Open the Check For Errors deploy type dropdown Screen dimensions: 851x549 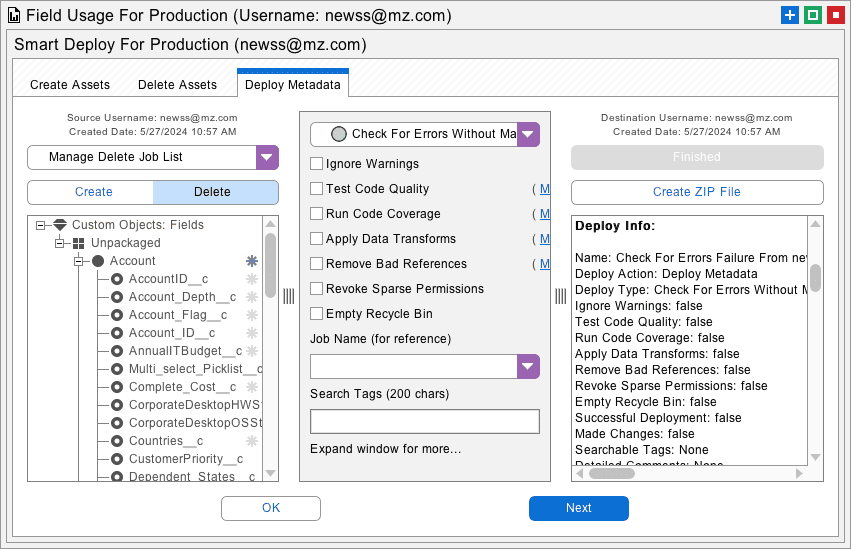(528, 134)
